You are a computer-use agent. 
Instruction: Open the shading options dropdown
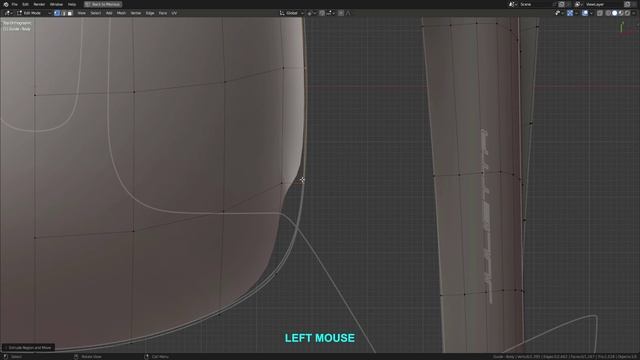point(633,13)
